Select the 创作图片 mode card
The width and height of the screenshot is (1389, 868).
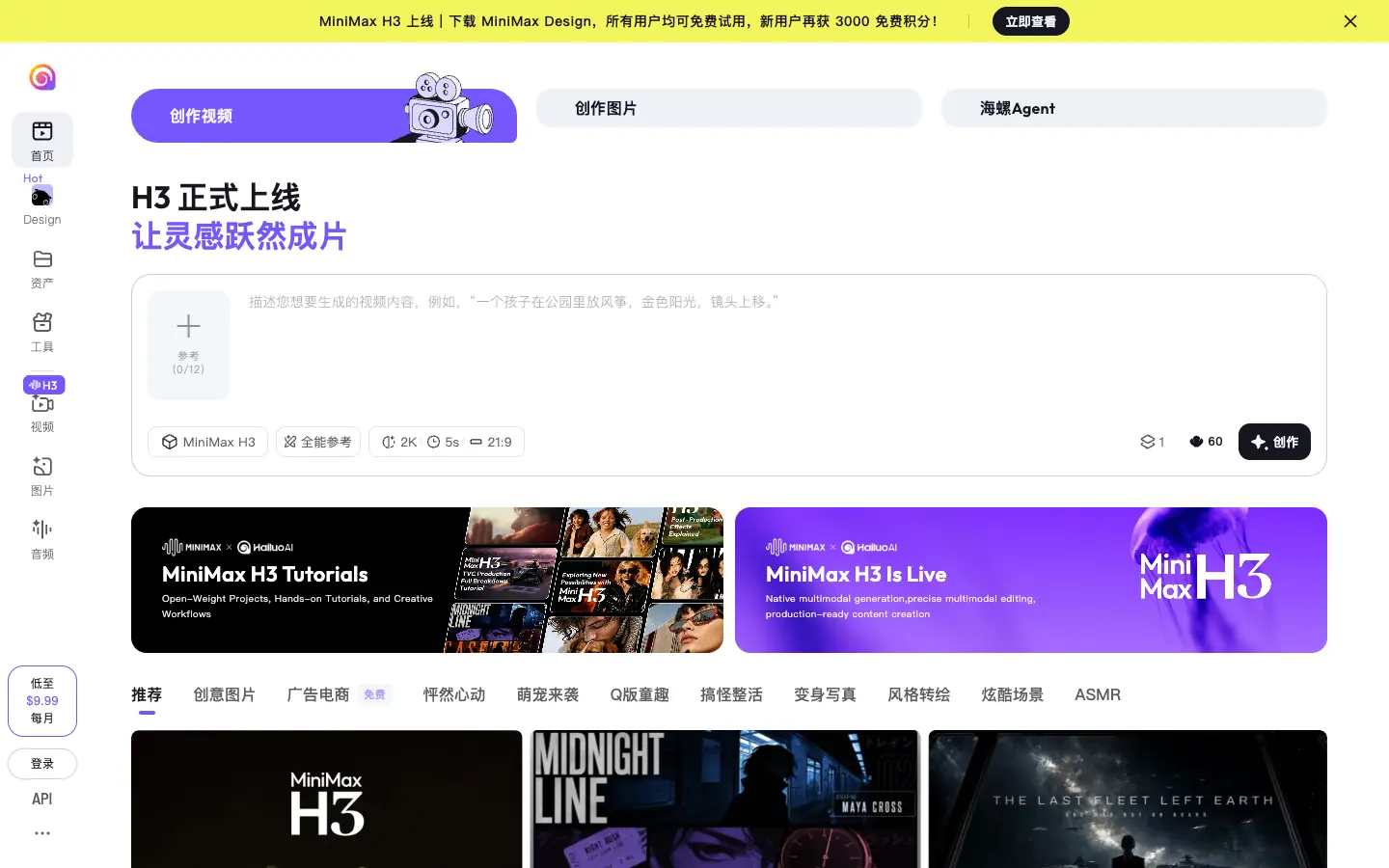pos(729,108)
